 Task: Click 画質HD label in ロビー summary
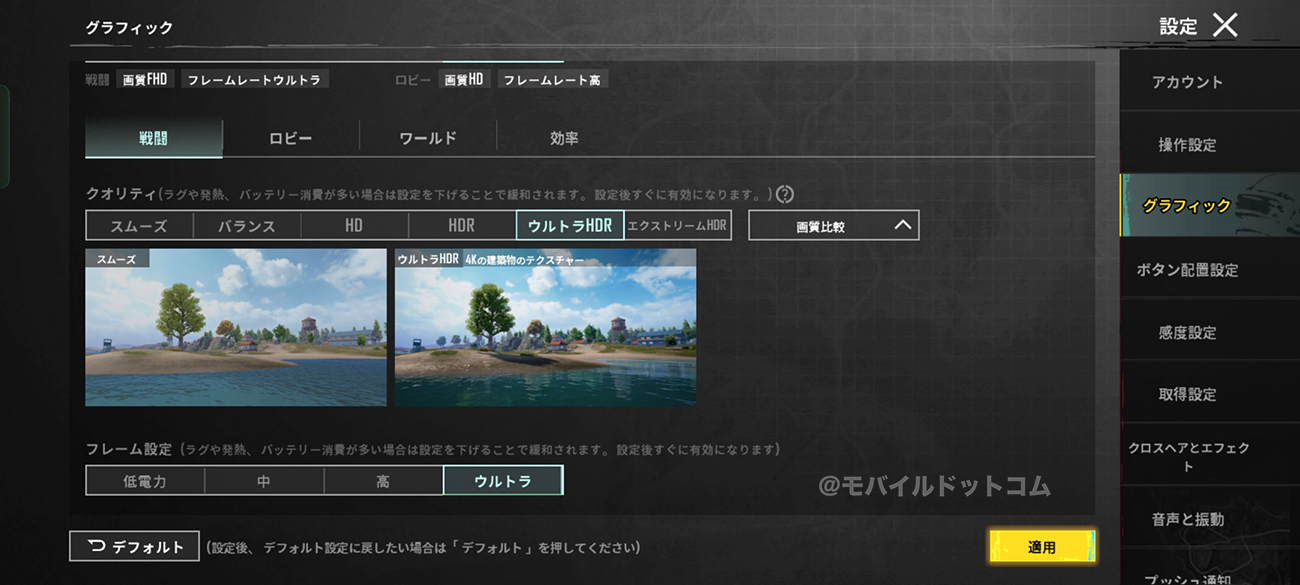pyautogui.click(x=465, y=79)
